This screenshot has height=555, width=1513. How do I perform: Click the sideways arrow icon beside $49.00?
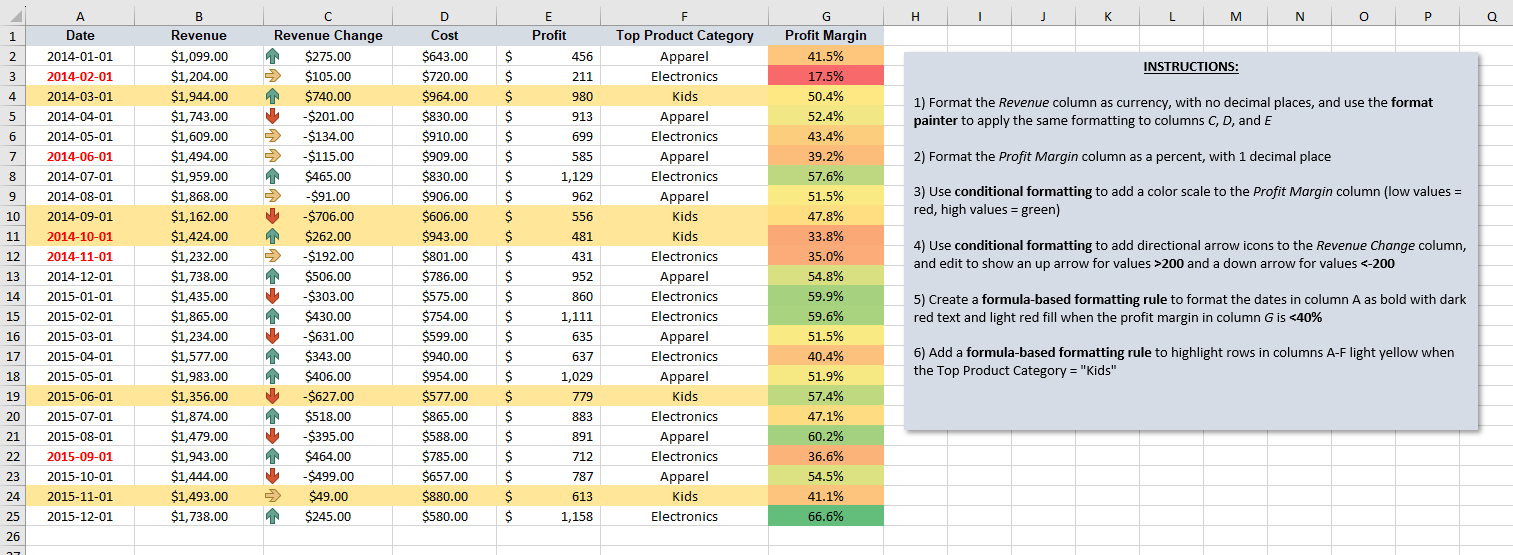[273, 497]
